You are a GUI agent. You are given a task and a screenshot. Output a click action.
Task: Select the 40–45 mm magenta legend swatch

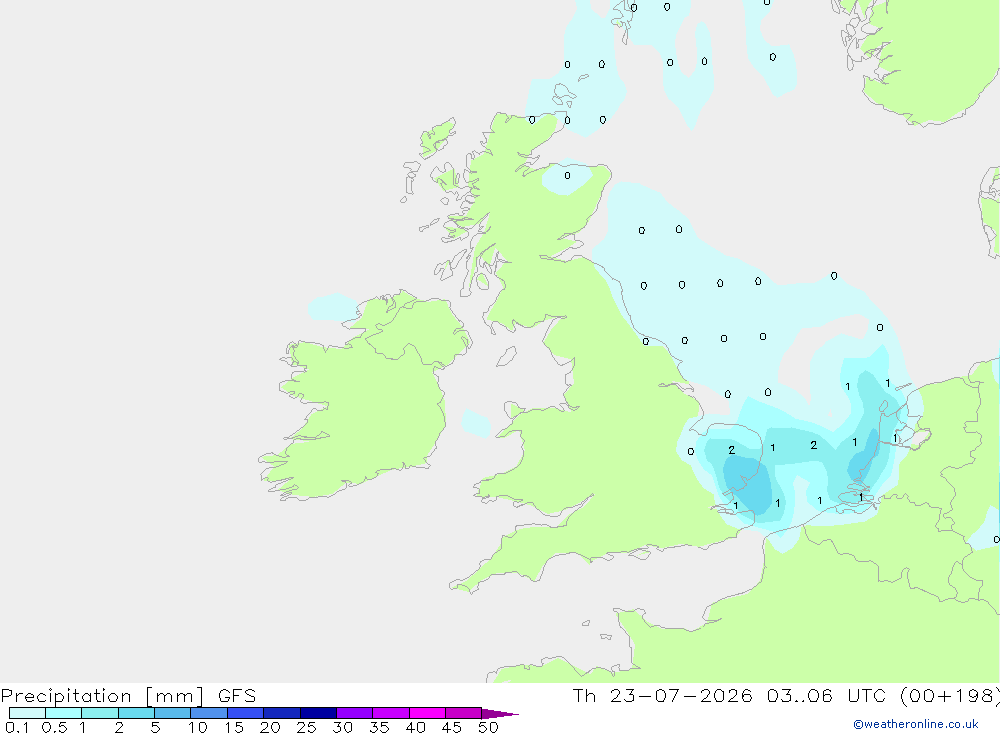427,713
